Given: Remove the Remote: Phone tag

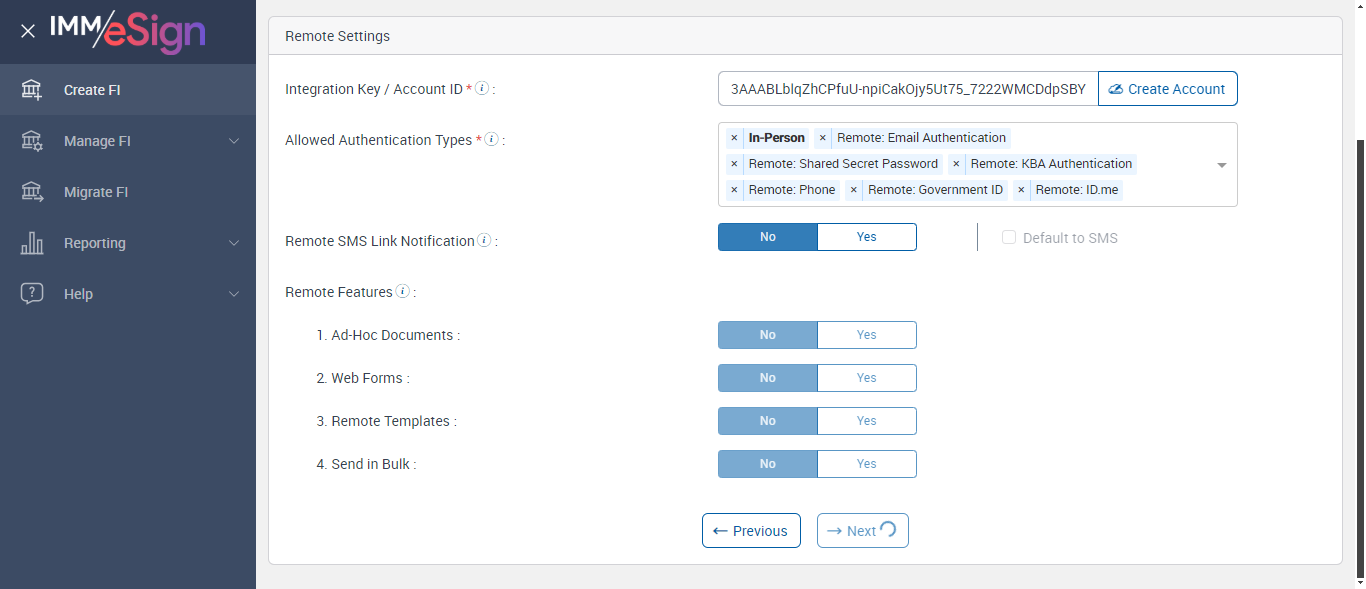Looking at the screenshot, I should pos(734,190).
